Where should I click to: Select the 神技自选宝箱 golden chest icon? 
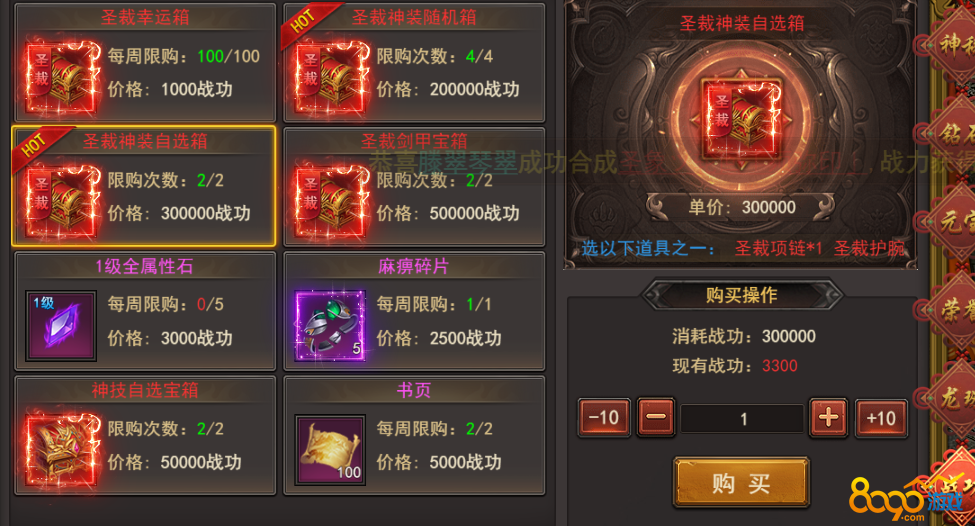[x=62, y=450]
